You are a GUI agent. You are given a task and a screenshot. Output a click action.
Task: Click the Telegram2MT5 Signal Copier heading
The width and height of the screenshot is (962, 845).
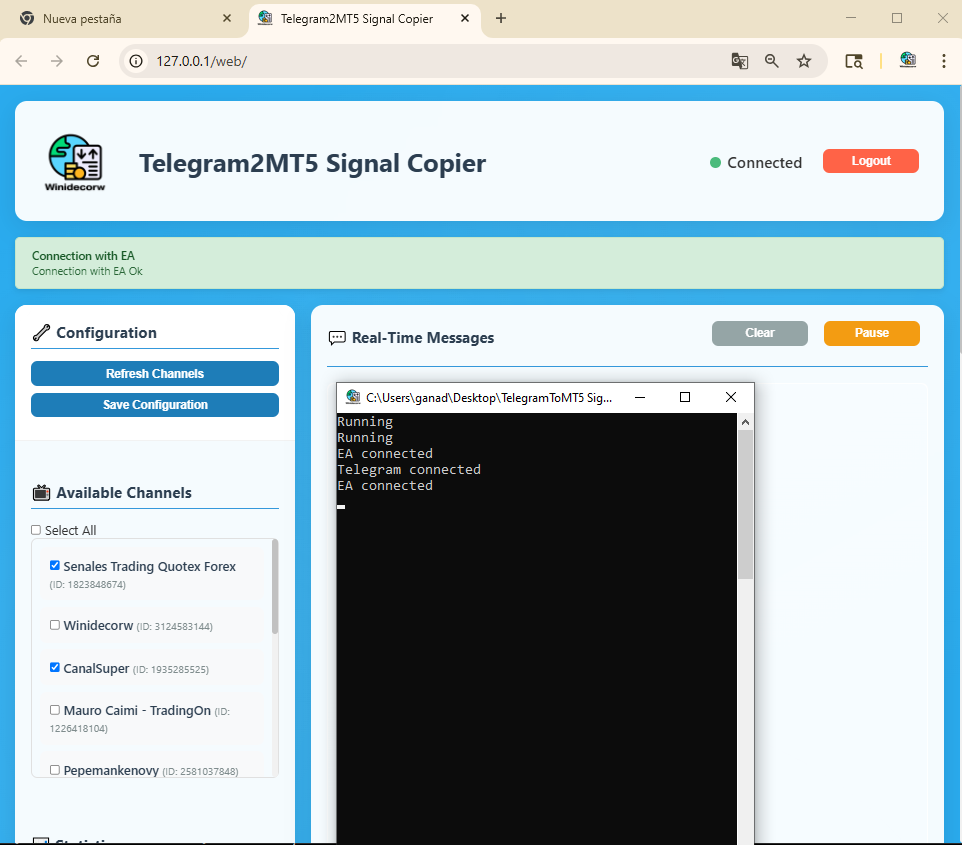[x=312, y=163]
